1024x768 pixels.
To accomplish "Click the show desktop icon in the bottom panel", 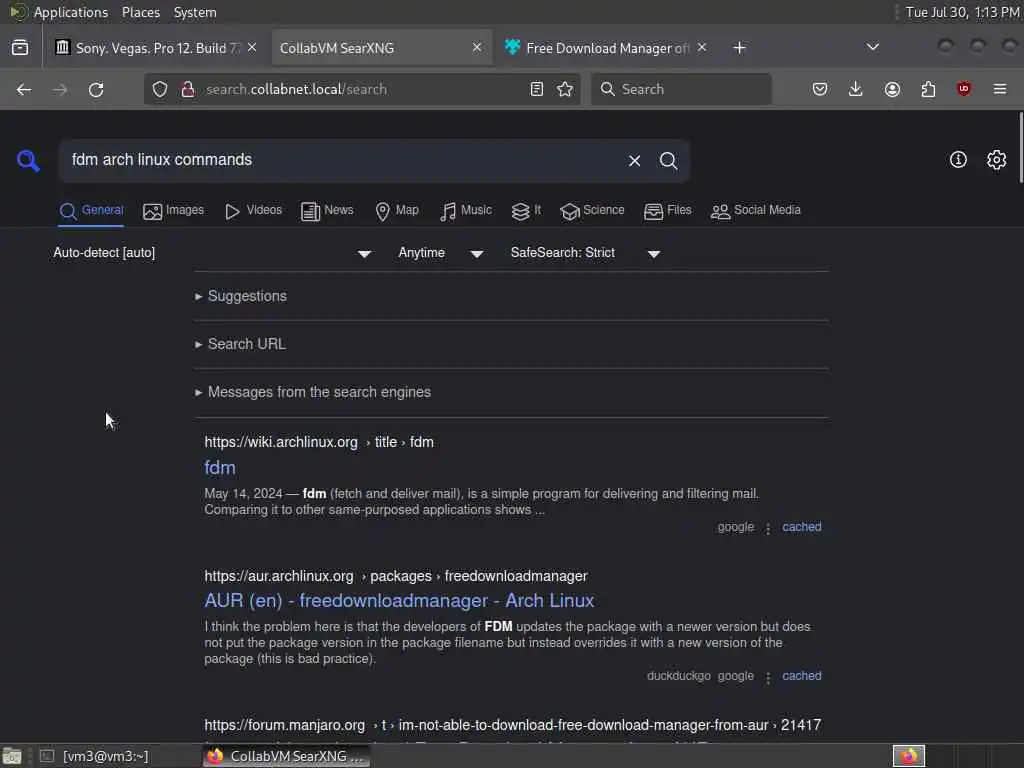I will (x=12, y=756).
